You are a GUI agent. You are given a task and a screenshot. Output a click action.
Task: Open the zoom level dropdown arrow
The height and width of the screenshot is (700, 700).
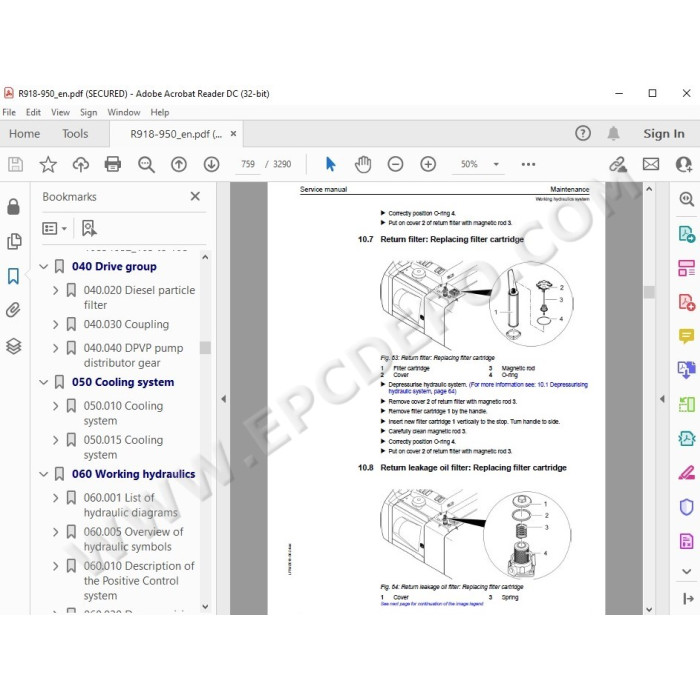(x=496, y=164)
